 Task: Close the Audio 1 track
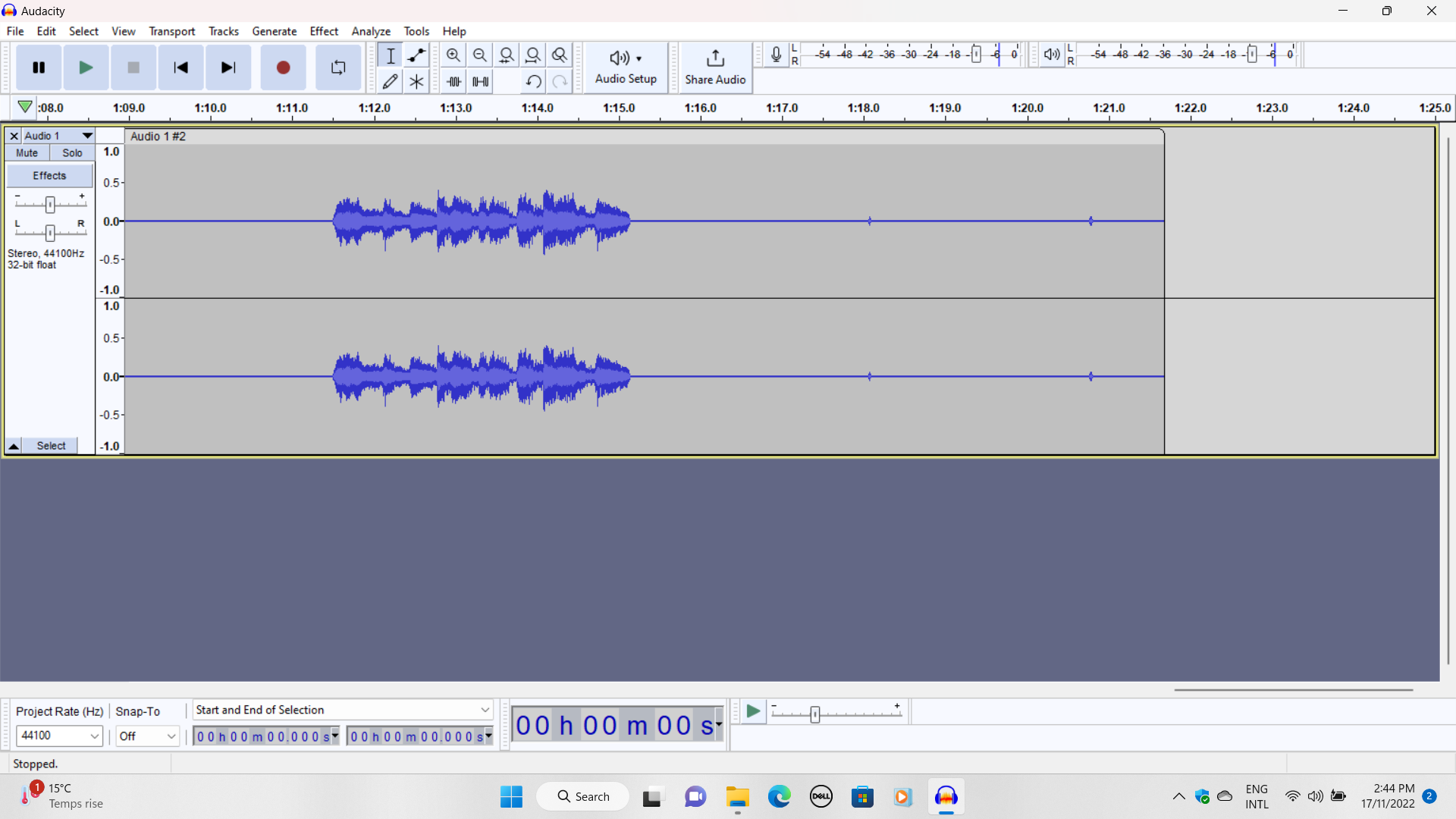pyautogui.click(x=14, y=136)
